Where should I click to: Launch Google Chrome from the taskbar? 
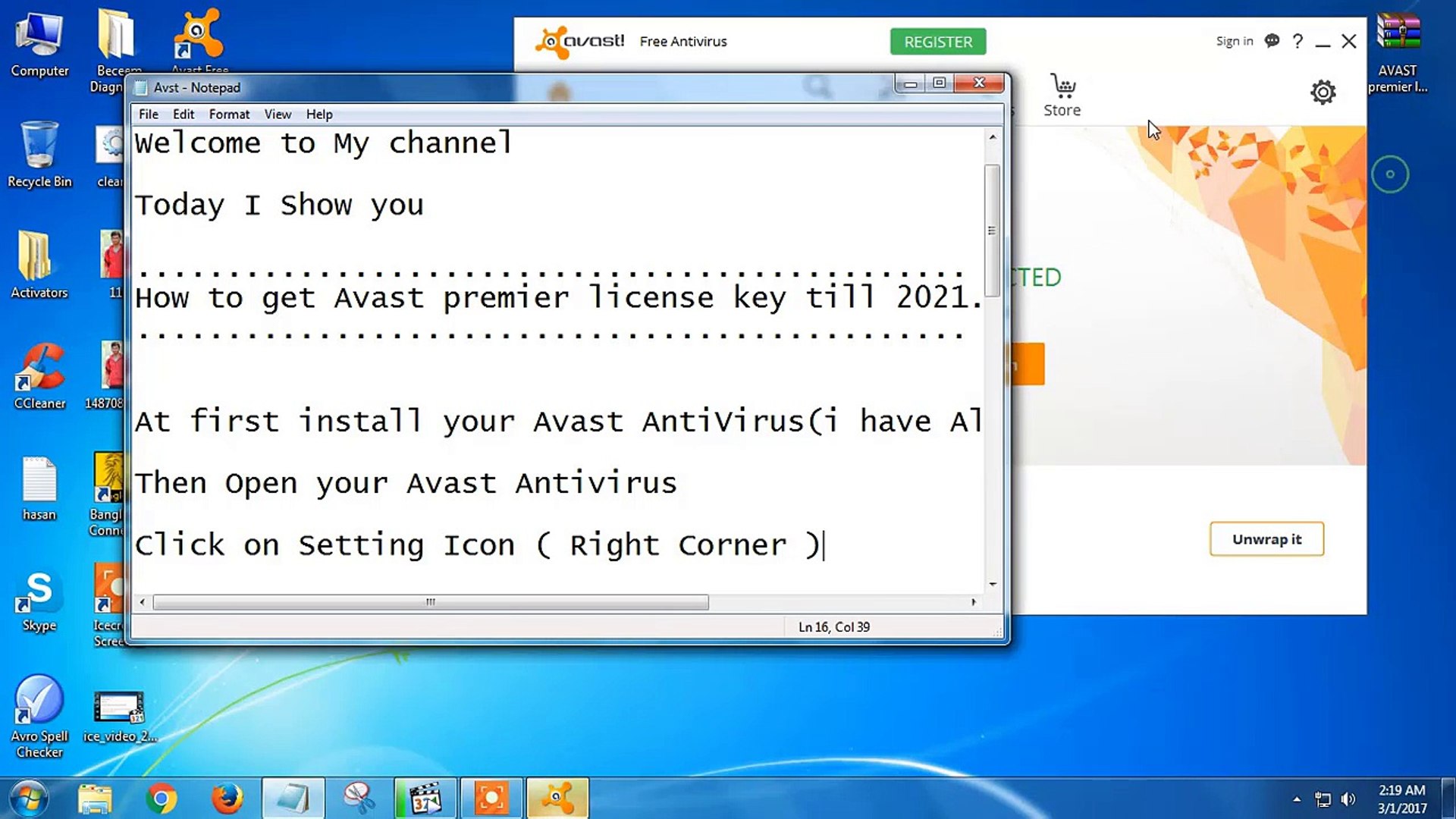pyautogui.click(x=162, y=799)
